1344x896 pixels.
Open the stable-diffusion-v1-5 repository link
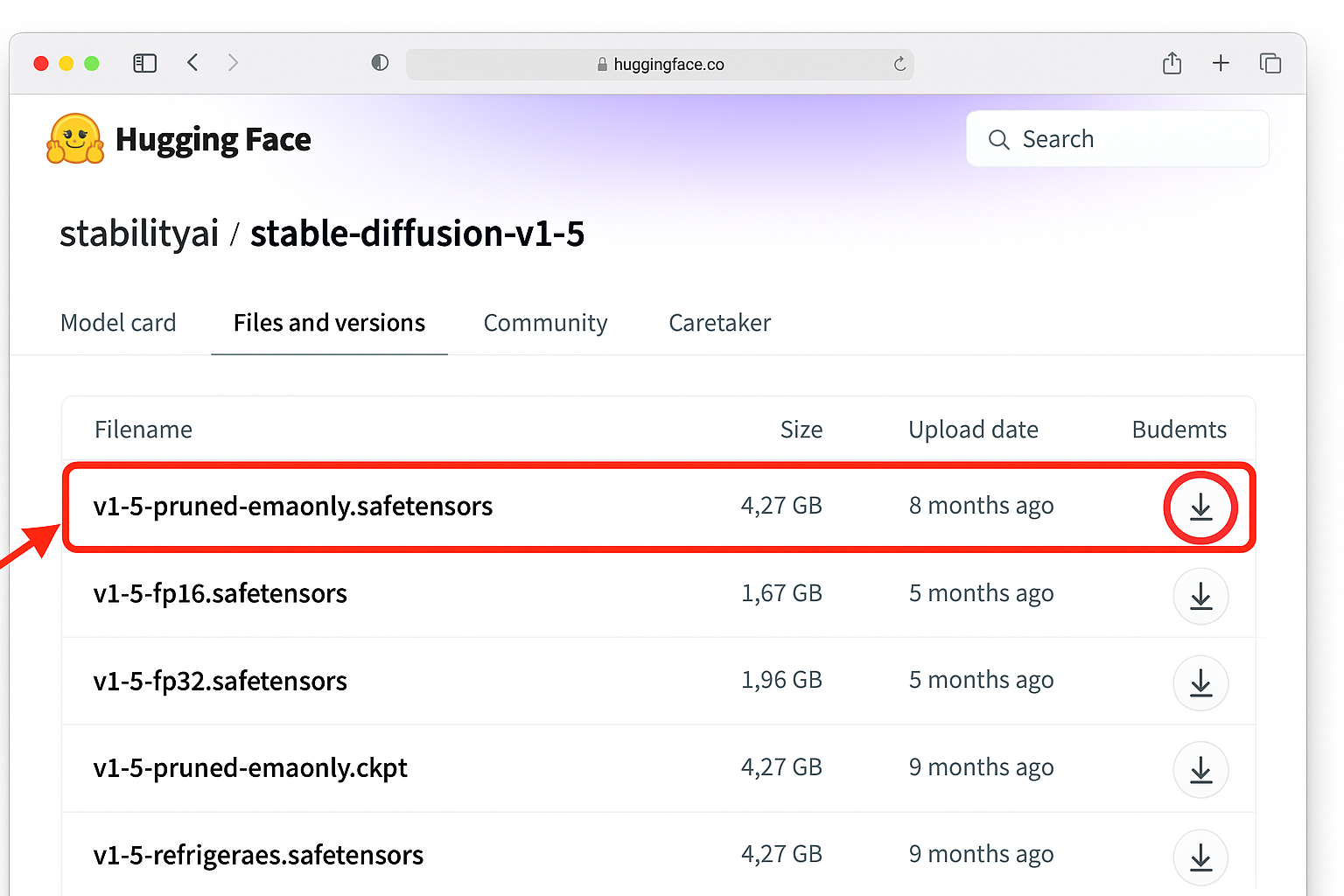point(417,234)
